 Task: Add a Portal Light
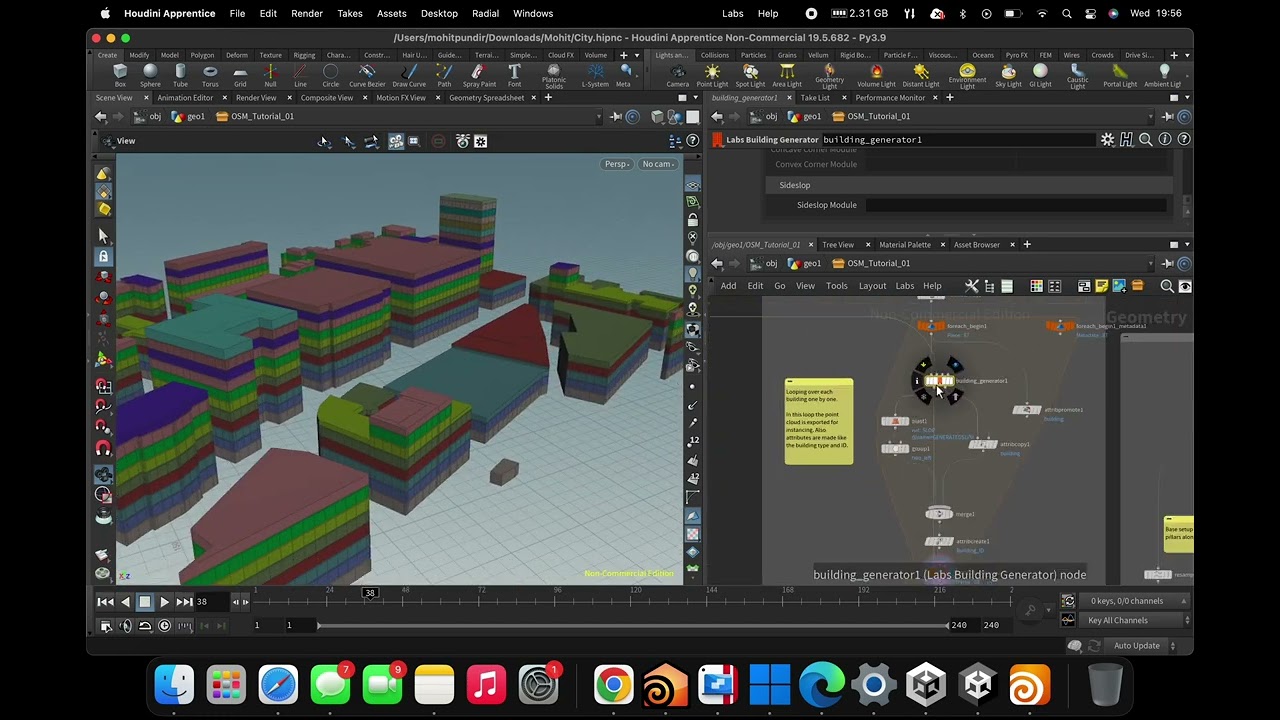click(1119, 75)
